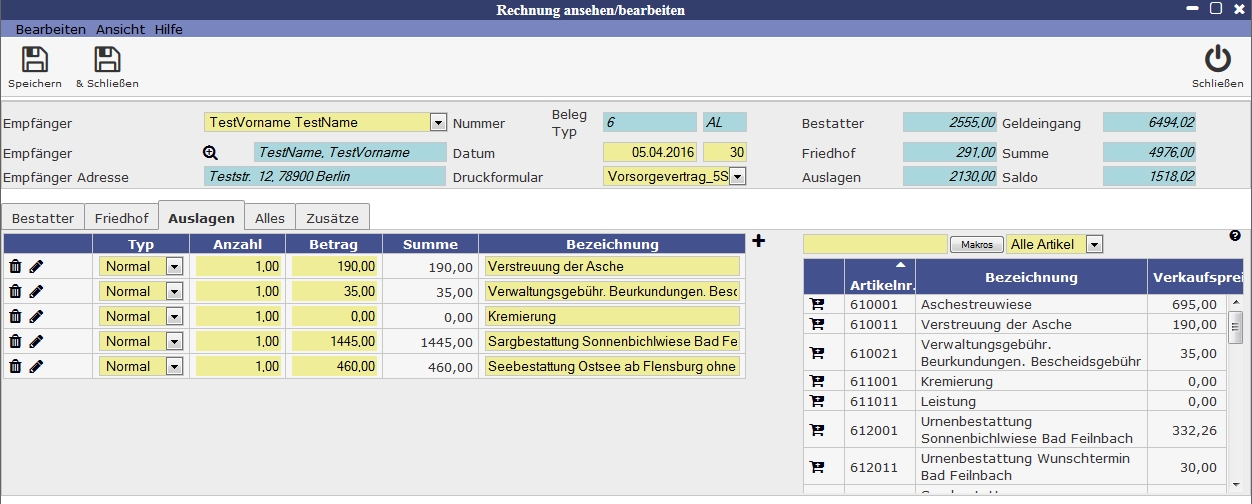Image resolution: width=1252 pixels, height=504 pixels.
Task: Open the Alle Artikel filter dropdown
Action: click(1094, 245)
